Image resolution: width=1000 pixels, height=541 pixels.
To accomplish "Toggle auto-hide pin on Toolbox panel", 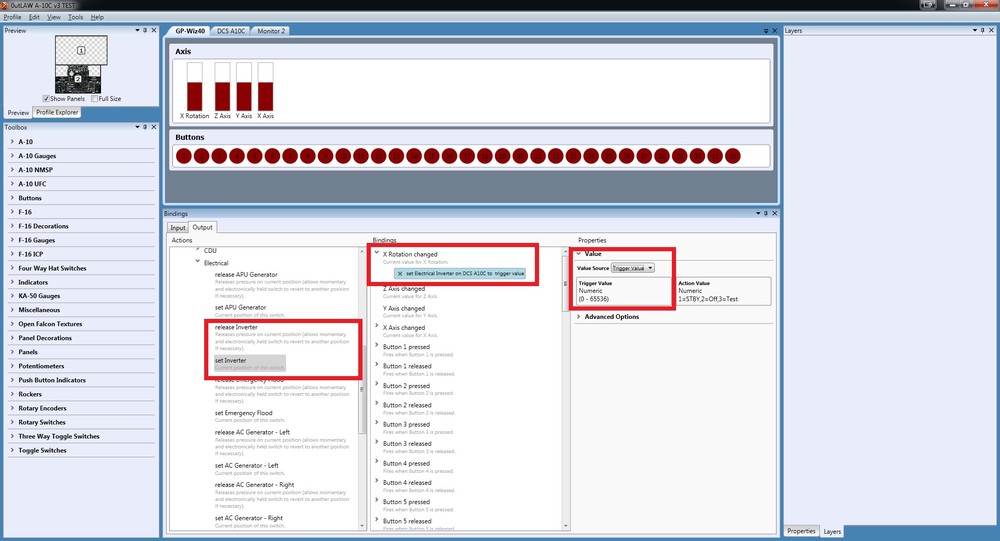I will (145, 127).
